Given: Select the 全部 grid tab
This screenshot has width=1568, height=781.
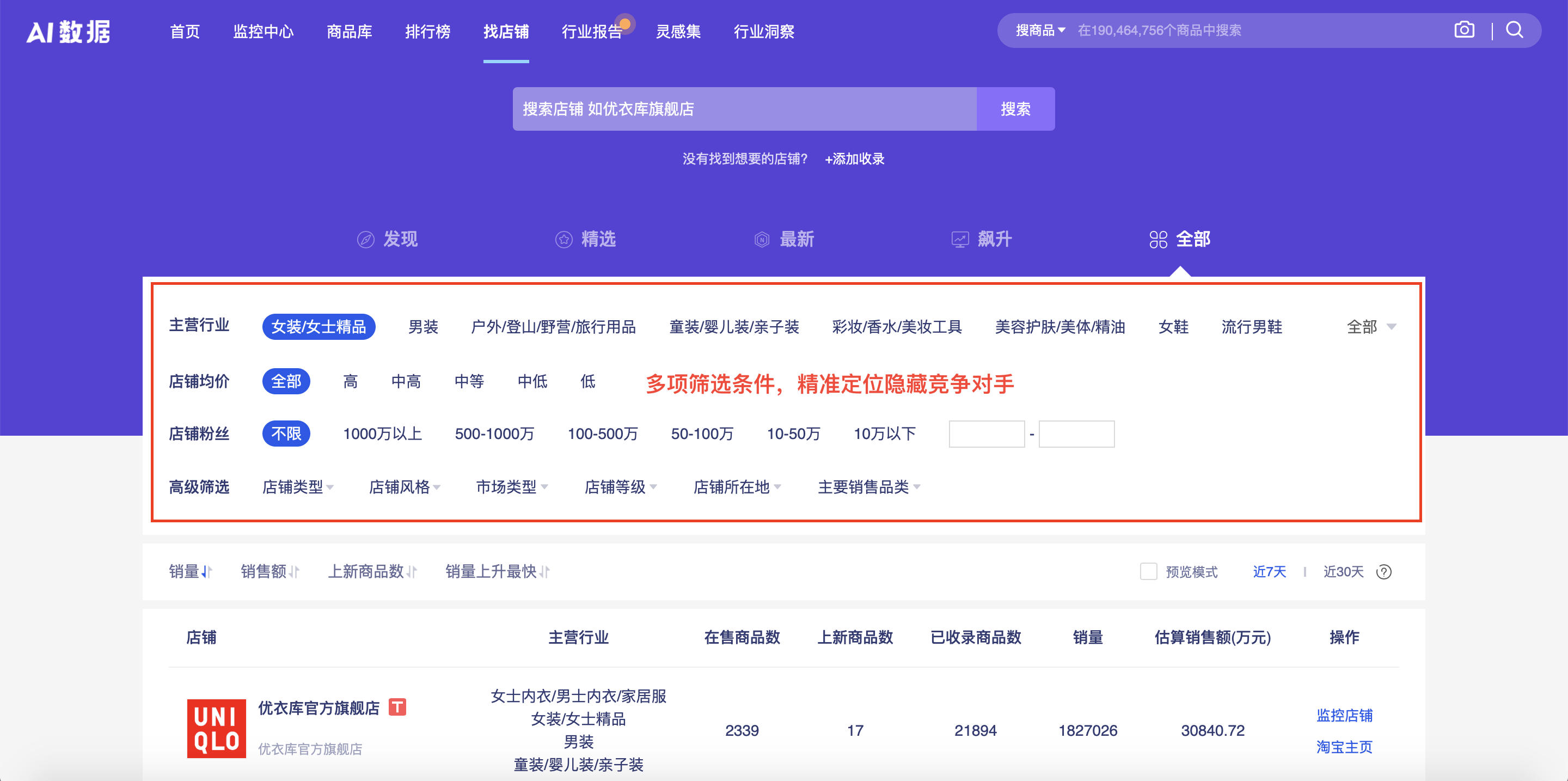Looking at the screenshot, I should [x=1180, y=239].
